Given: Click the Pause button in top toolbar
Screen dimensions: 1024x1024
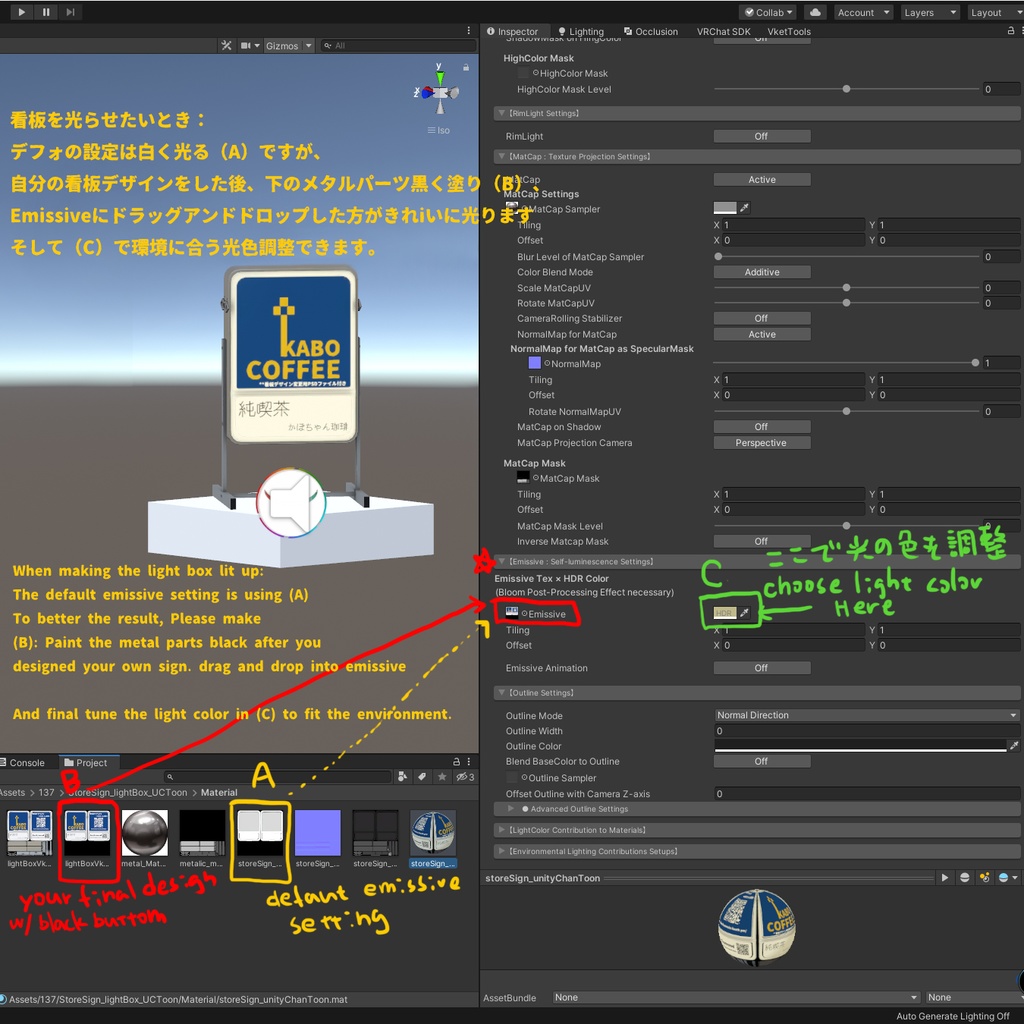Looking at the screenshot, I should (x=46, y=12).
